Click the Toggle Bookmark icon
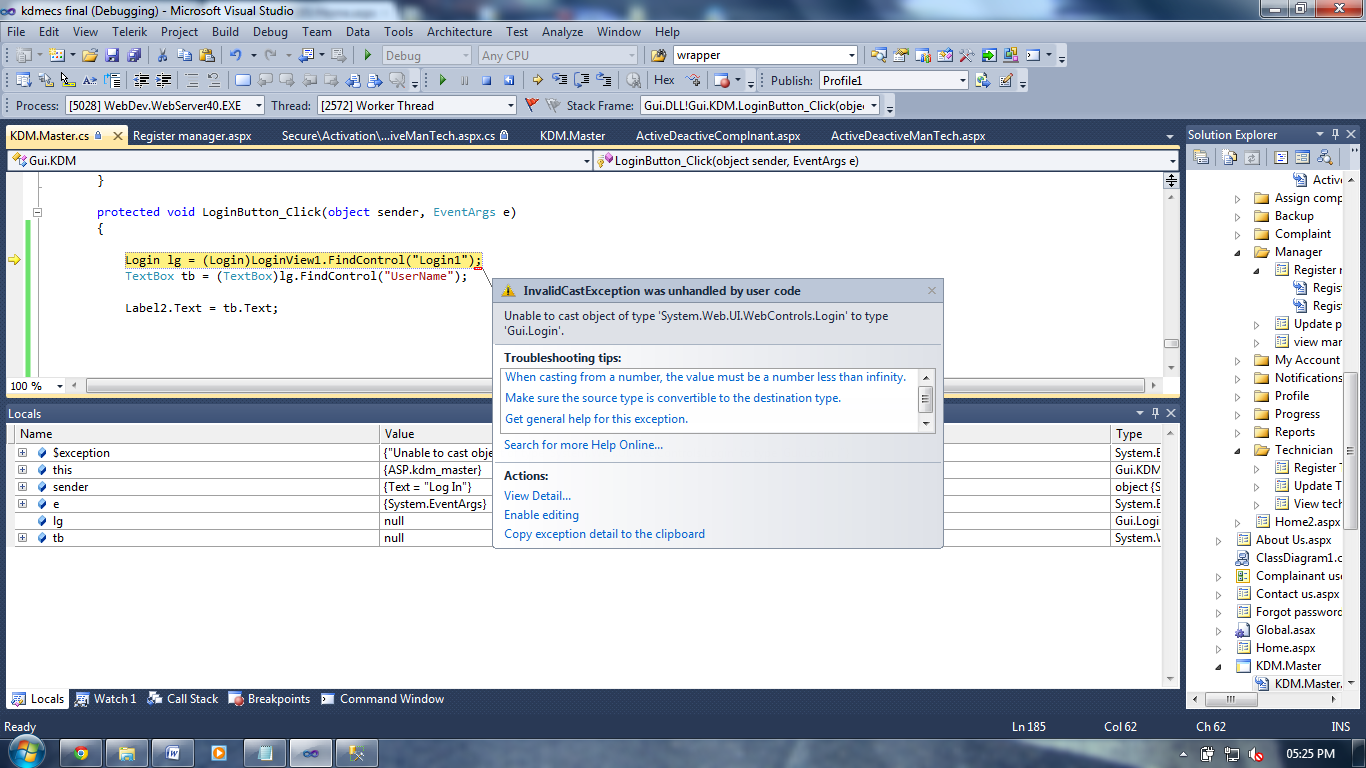 (x=242, y=80)
